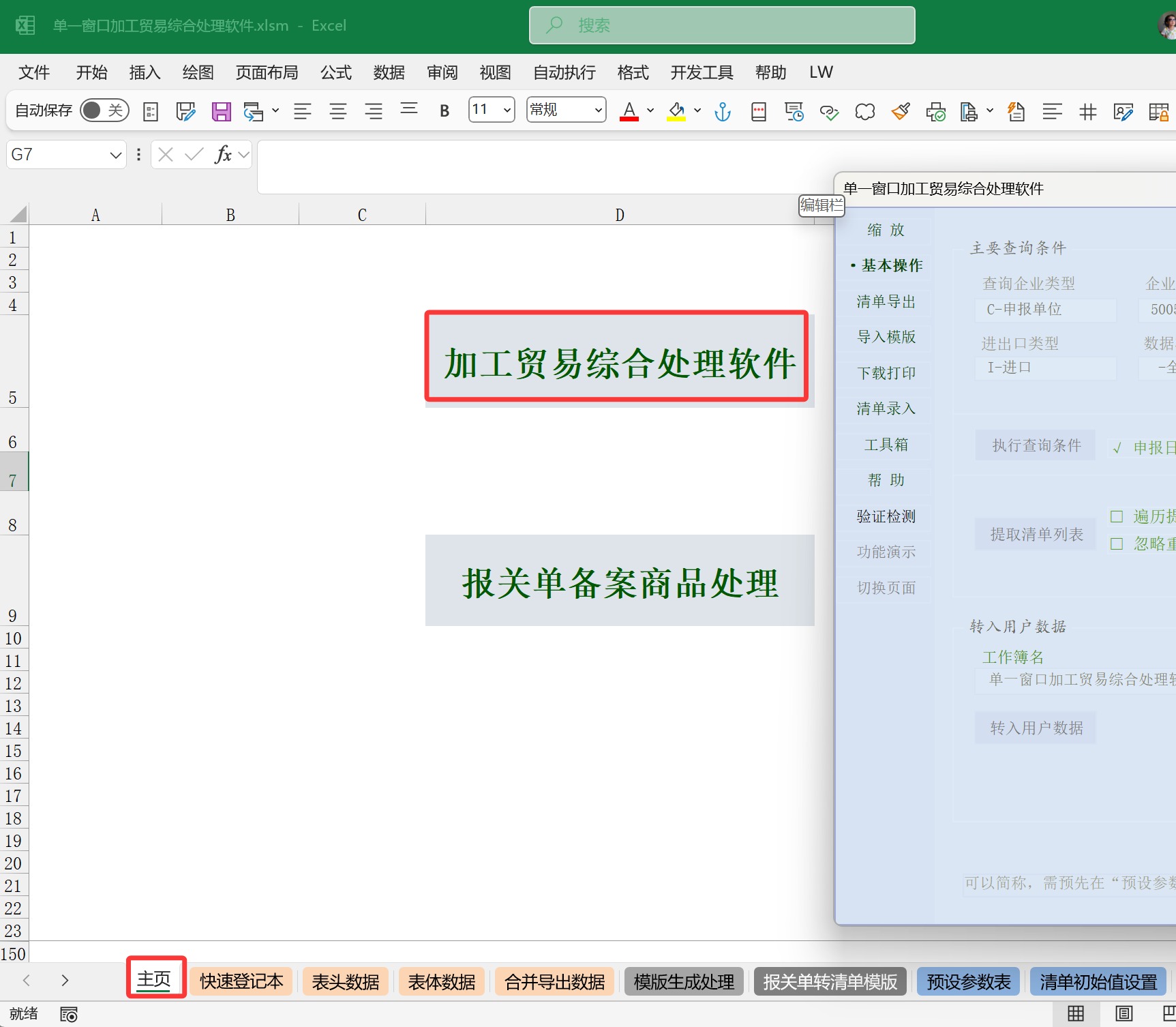The width and height of the screenshot is (1176, 1027).
Task: Align text right in toolbar
Action: pyautogui.click(x=373, y=111)
